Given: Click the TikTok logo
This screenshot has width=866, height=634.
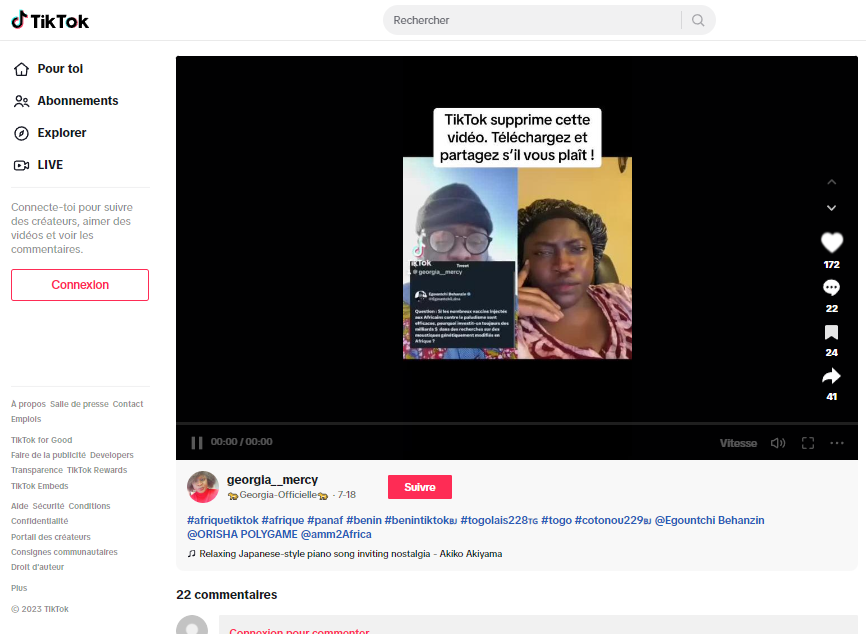Looking at the screenshot, I should (50, 20).
